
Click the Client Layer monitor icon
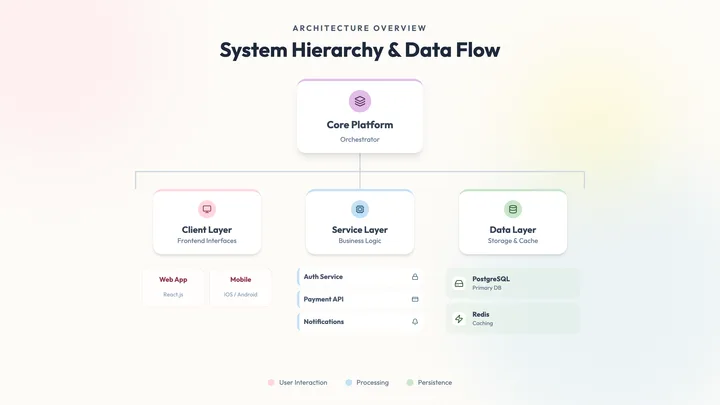[207, 209]
